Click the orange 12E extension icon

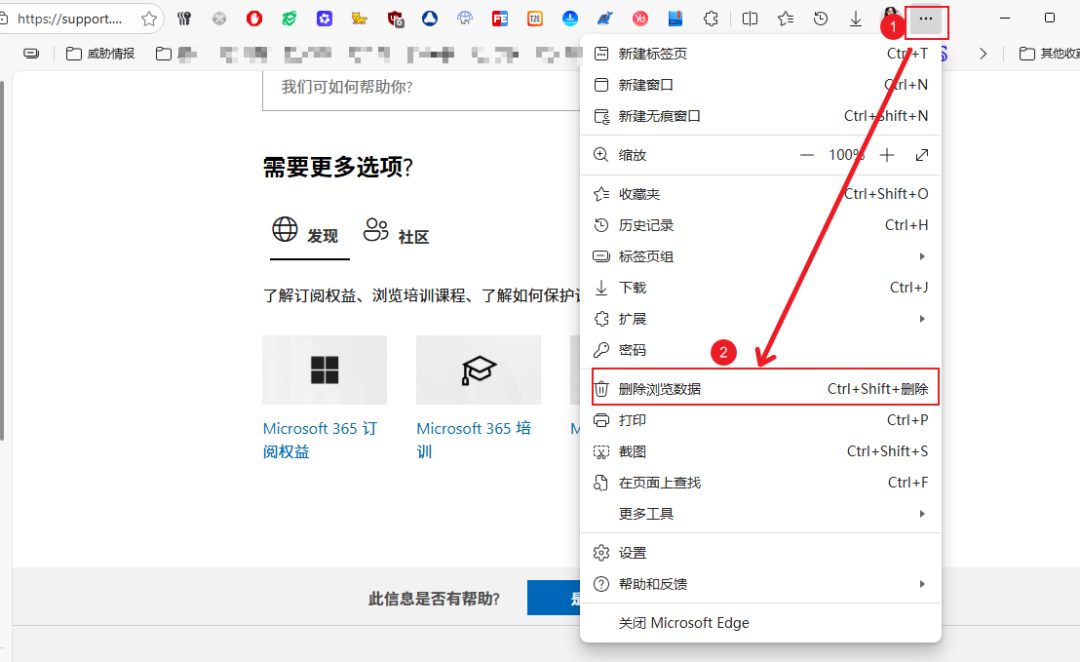(535, 19)
